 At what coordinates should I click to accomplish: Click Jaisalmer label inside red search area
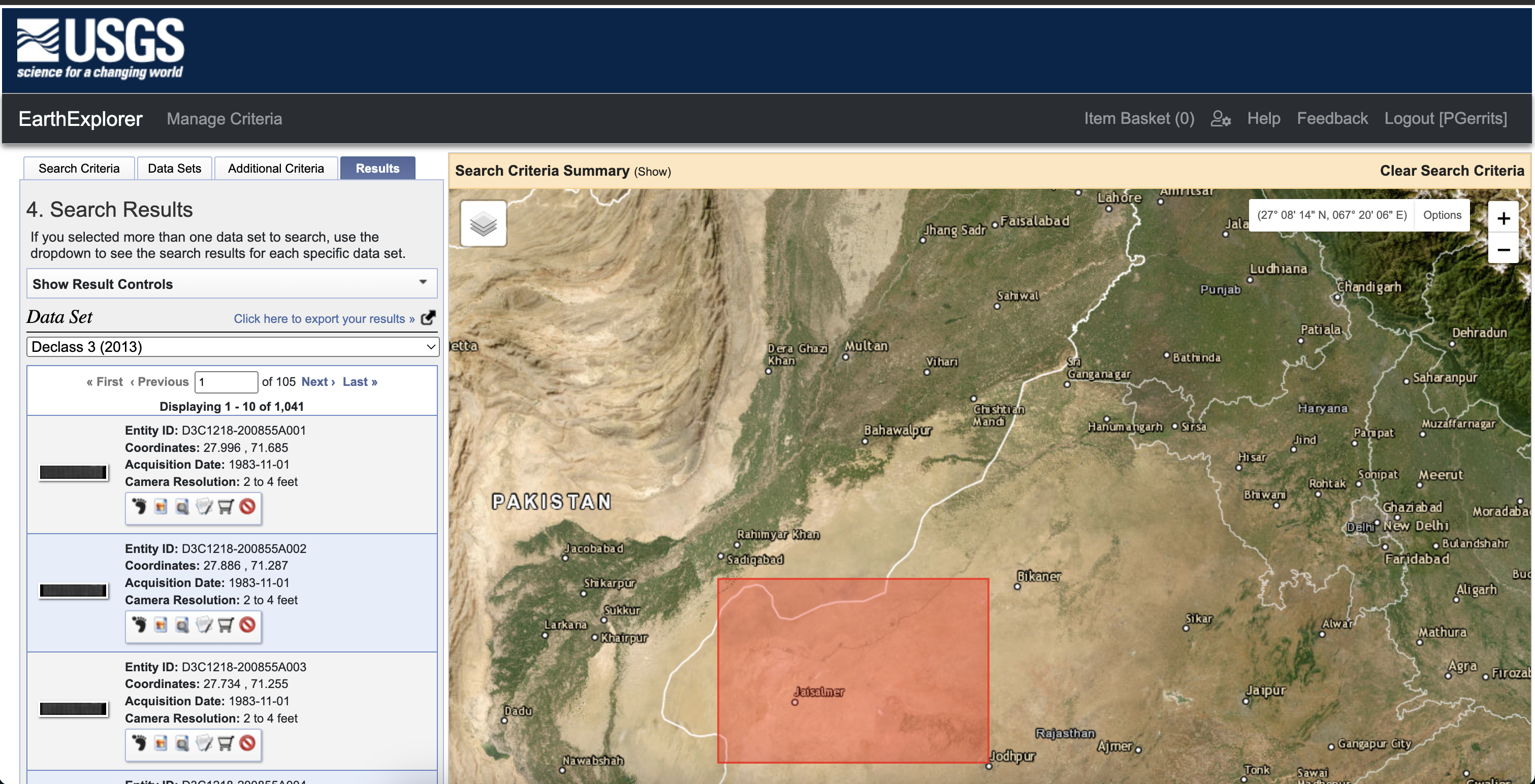click(x=819, y=692)
